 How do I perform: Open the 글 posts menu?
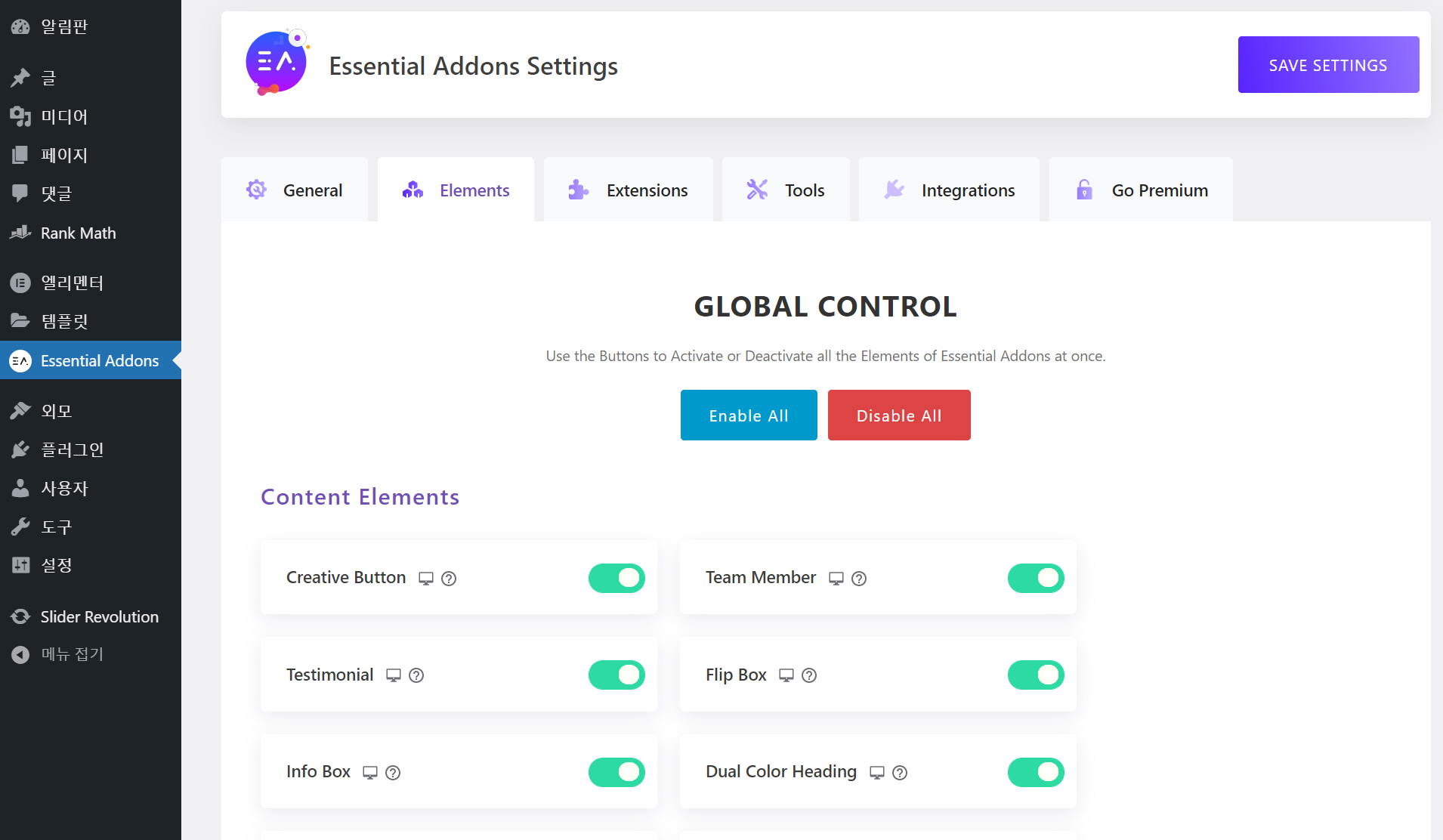91,78
